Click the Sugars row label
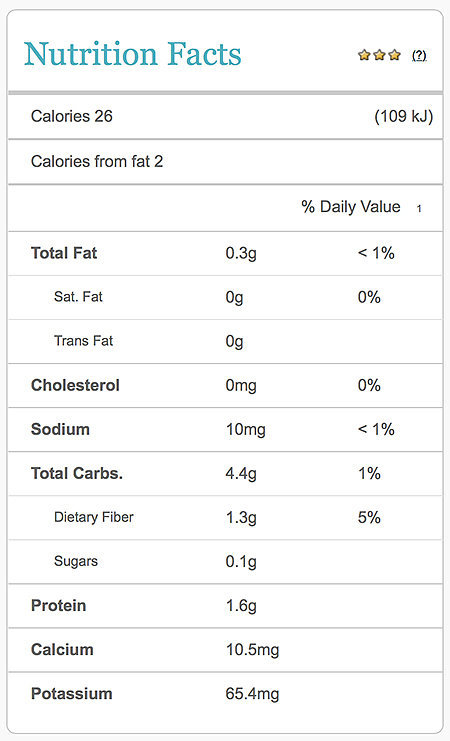 pos(76,561)
